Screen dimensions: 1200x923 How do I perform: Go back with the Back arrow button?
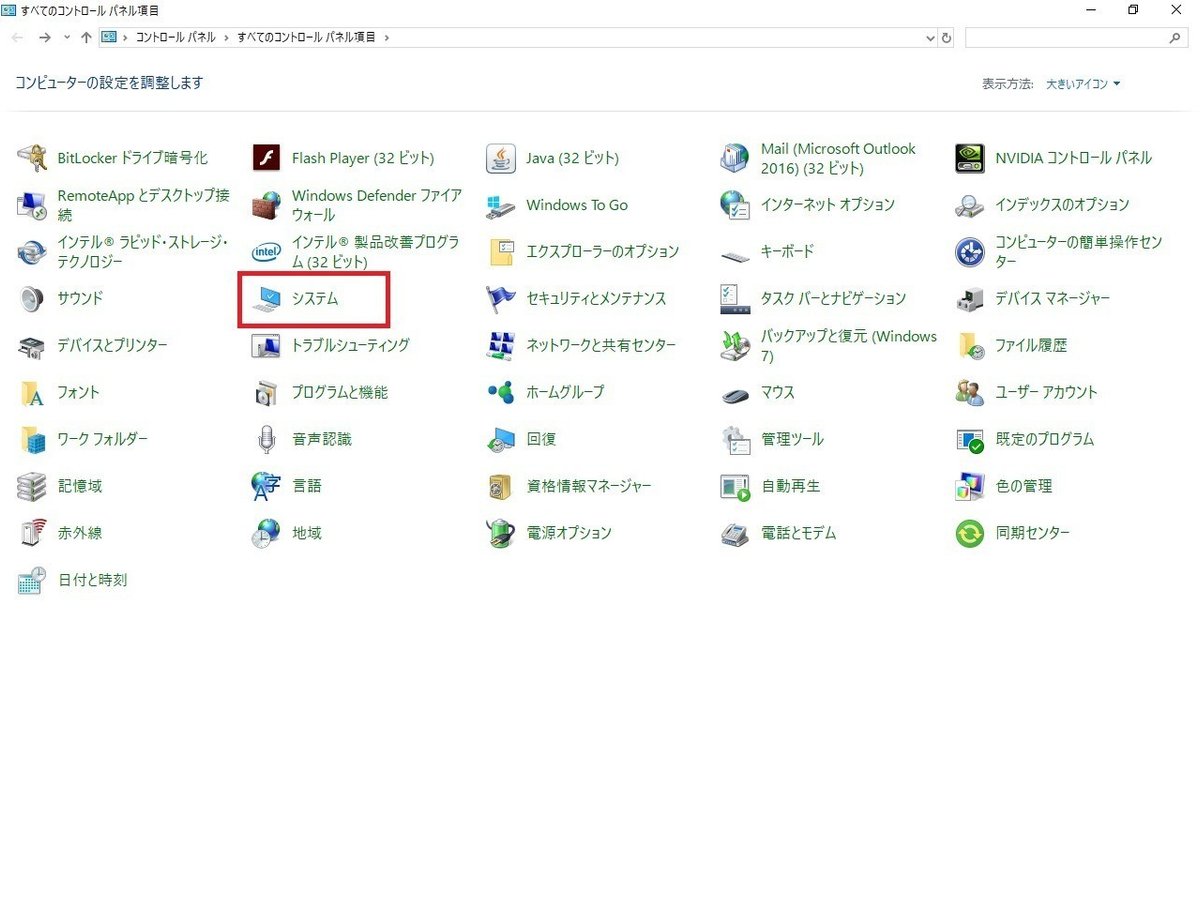[18, 38]
